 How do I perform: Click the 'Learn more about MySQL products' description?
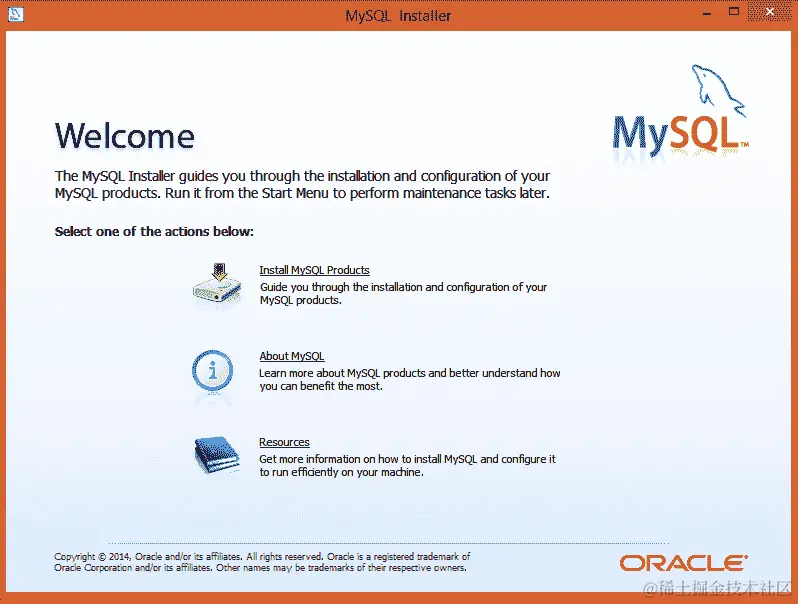[x=410, y=380]
